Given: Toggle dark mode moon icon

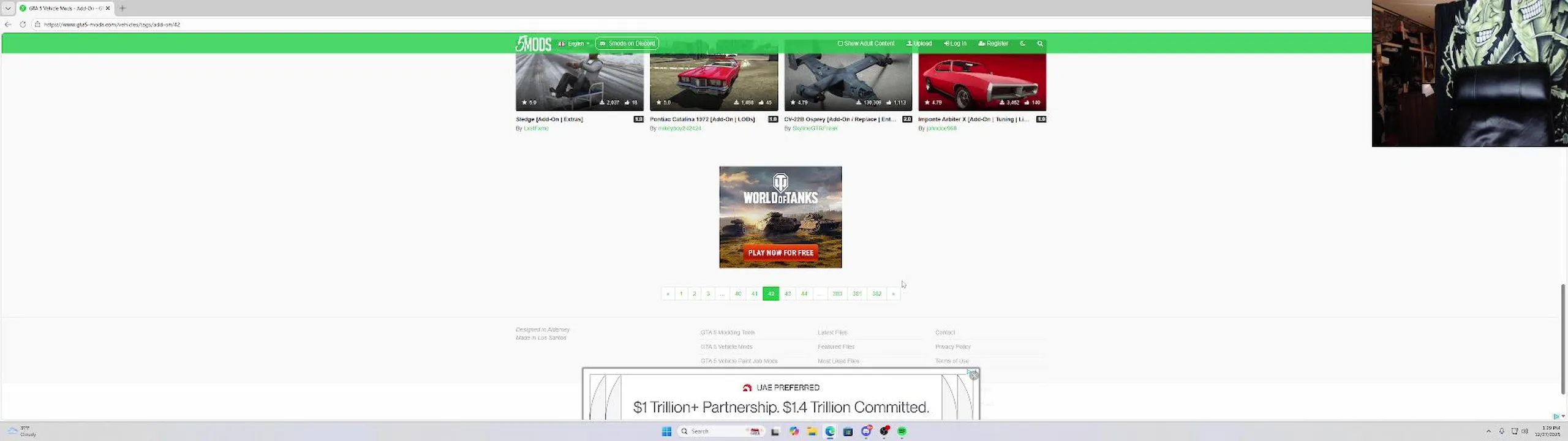Looking at the screenshot, I should click(1022, 43).
